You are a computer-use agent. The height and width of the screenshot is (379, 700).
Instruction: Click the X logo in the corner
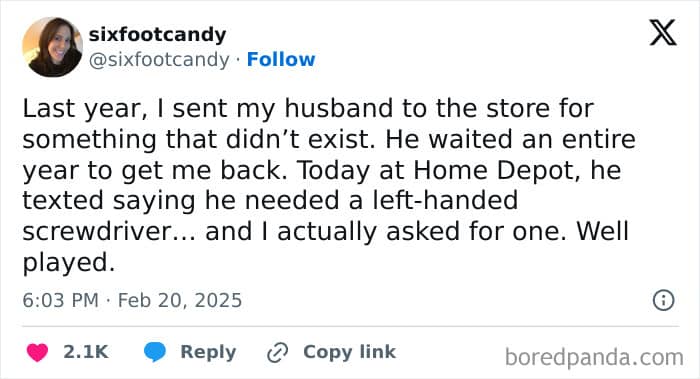663,33
